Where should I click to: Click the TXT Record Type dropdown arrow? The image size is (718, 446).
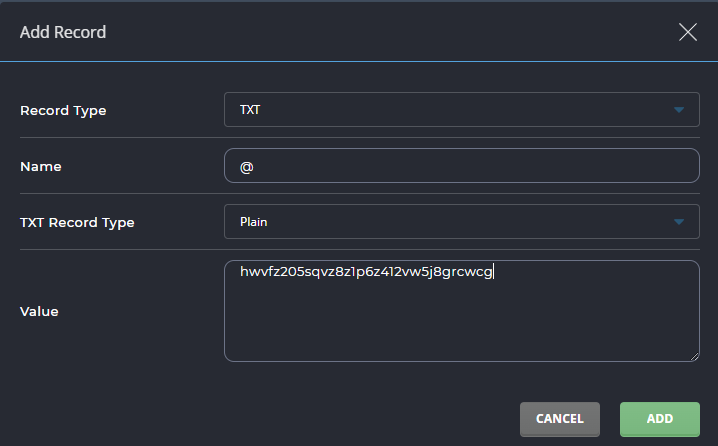[x=679, y=222]
